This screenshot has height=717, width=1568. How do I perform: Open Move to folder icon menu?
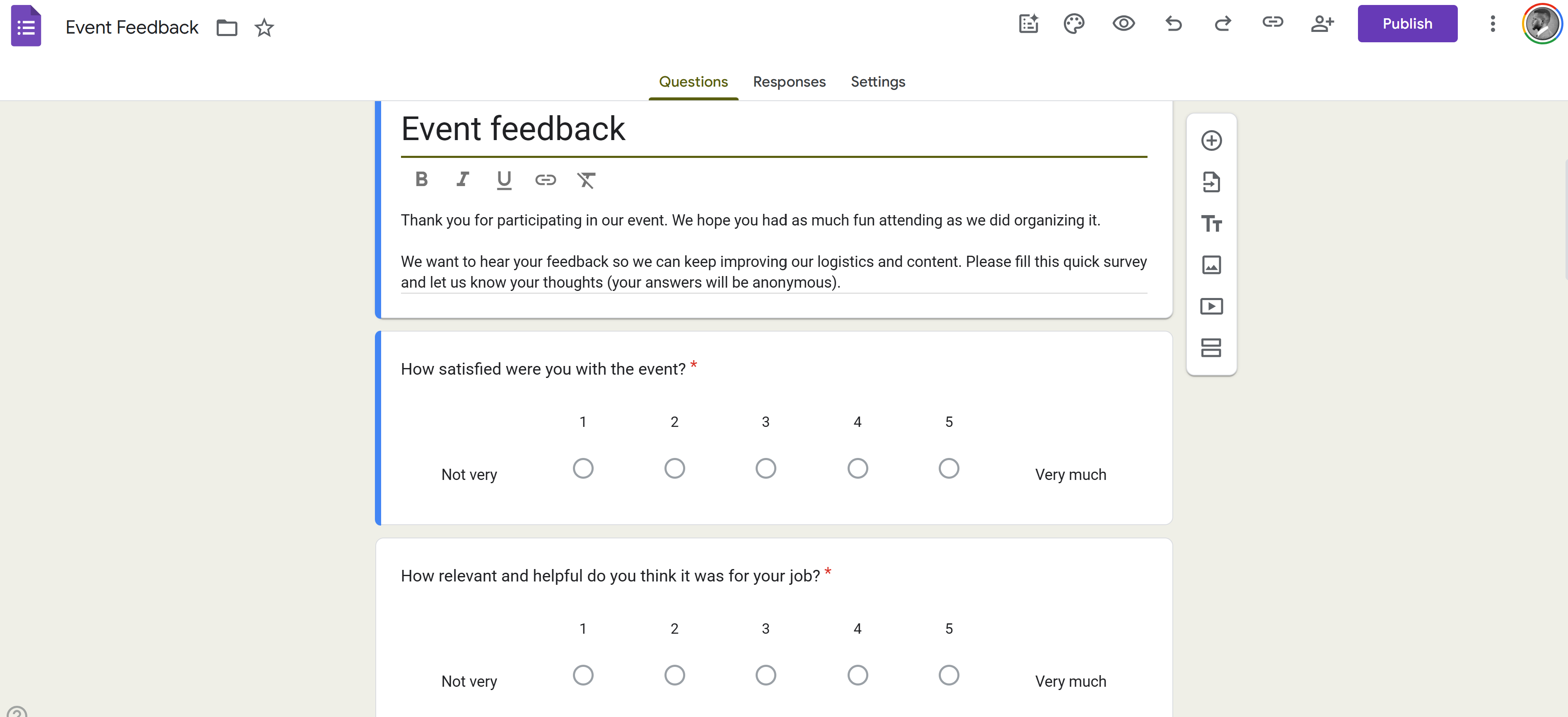point(227,27)
